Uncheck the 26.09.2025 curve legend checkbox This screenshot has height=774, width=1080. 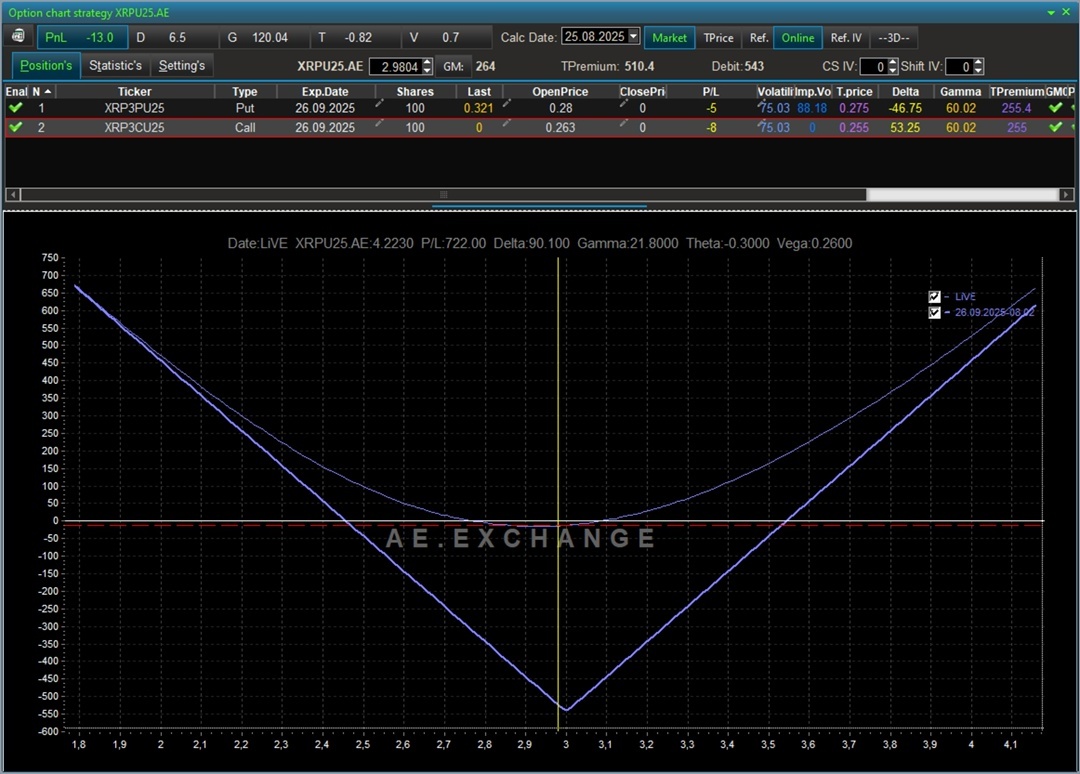pyautogui.click(x=935, y=313)
